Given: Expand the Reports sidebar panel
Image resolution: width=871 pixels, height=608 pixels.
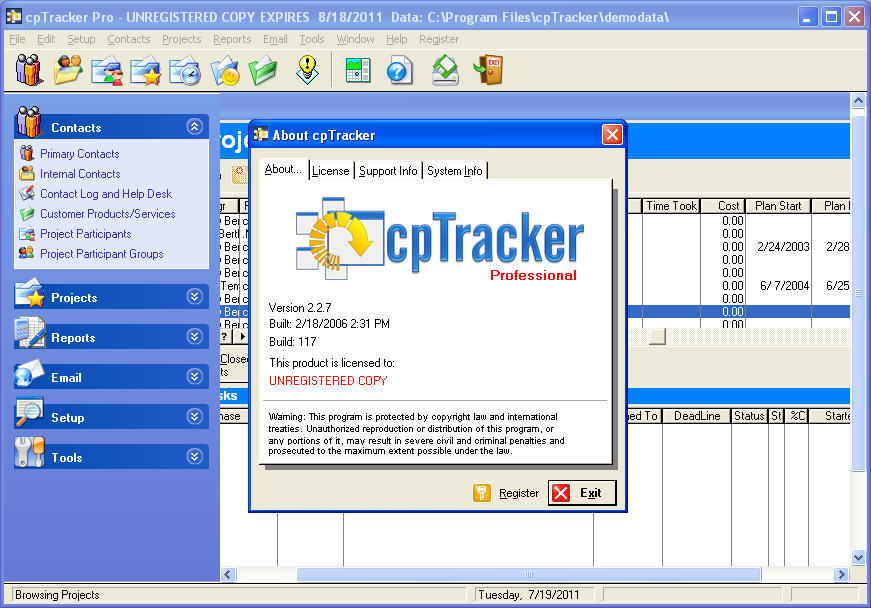Looking at the screenshot, I should coord(194,336).
